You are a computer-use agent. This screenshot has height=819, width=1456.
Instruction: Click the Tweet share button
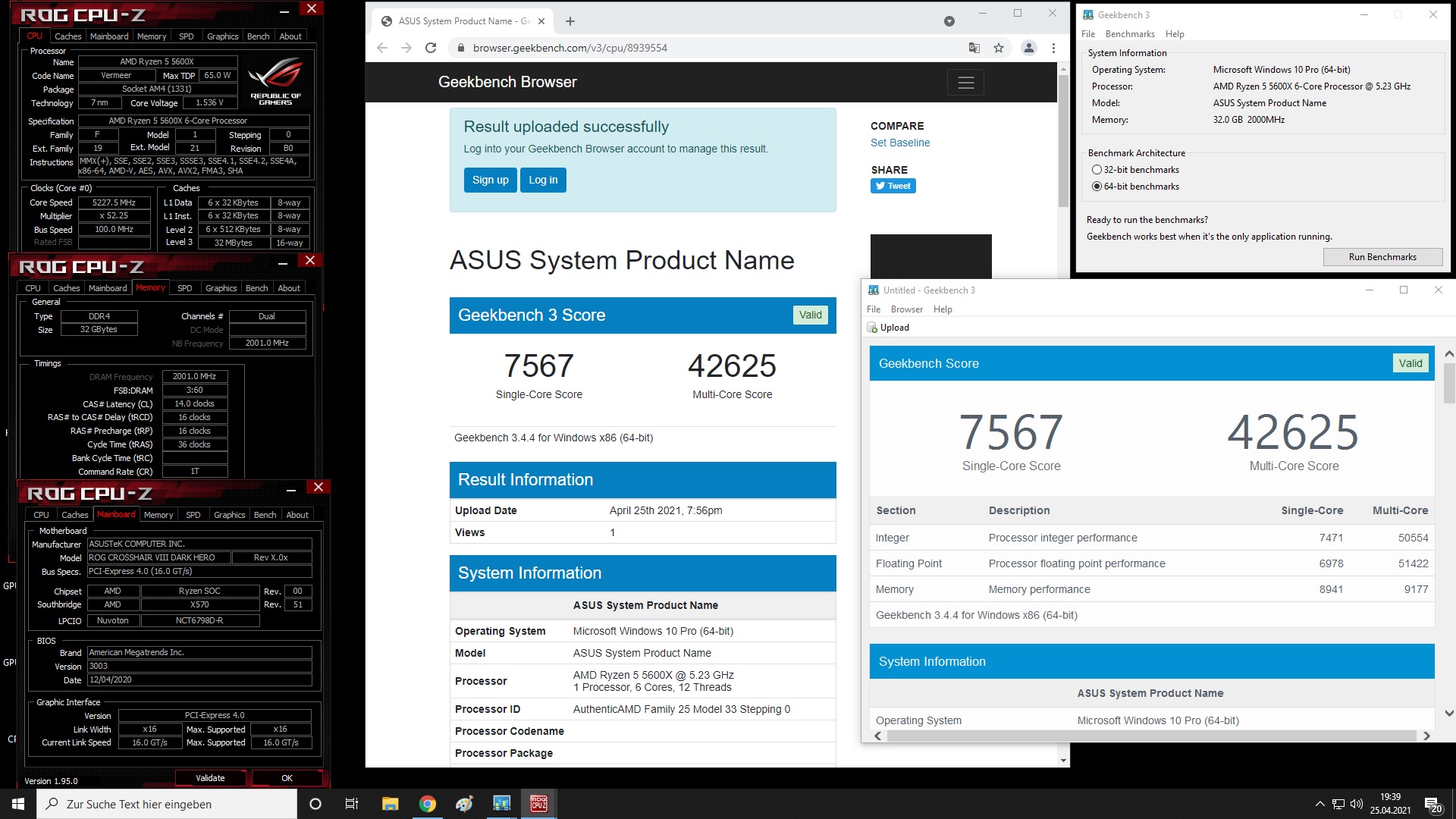point(893,187)
